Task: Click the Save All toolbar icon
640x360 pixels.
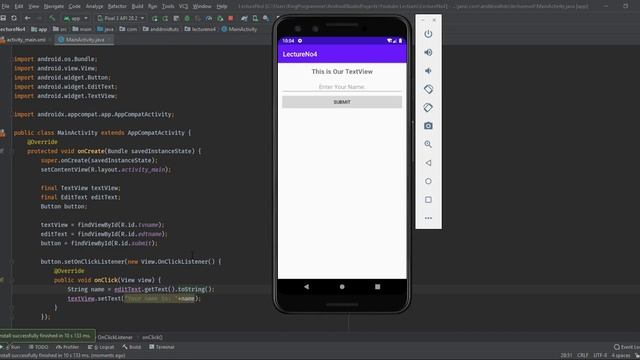Action: pyautogui.click(x=3, y=18)
